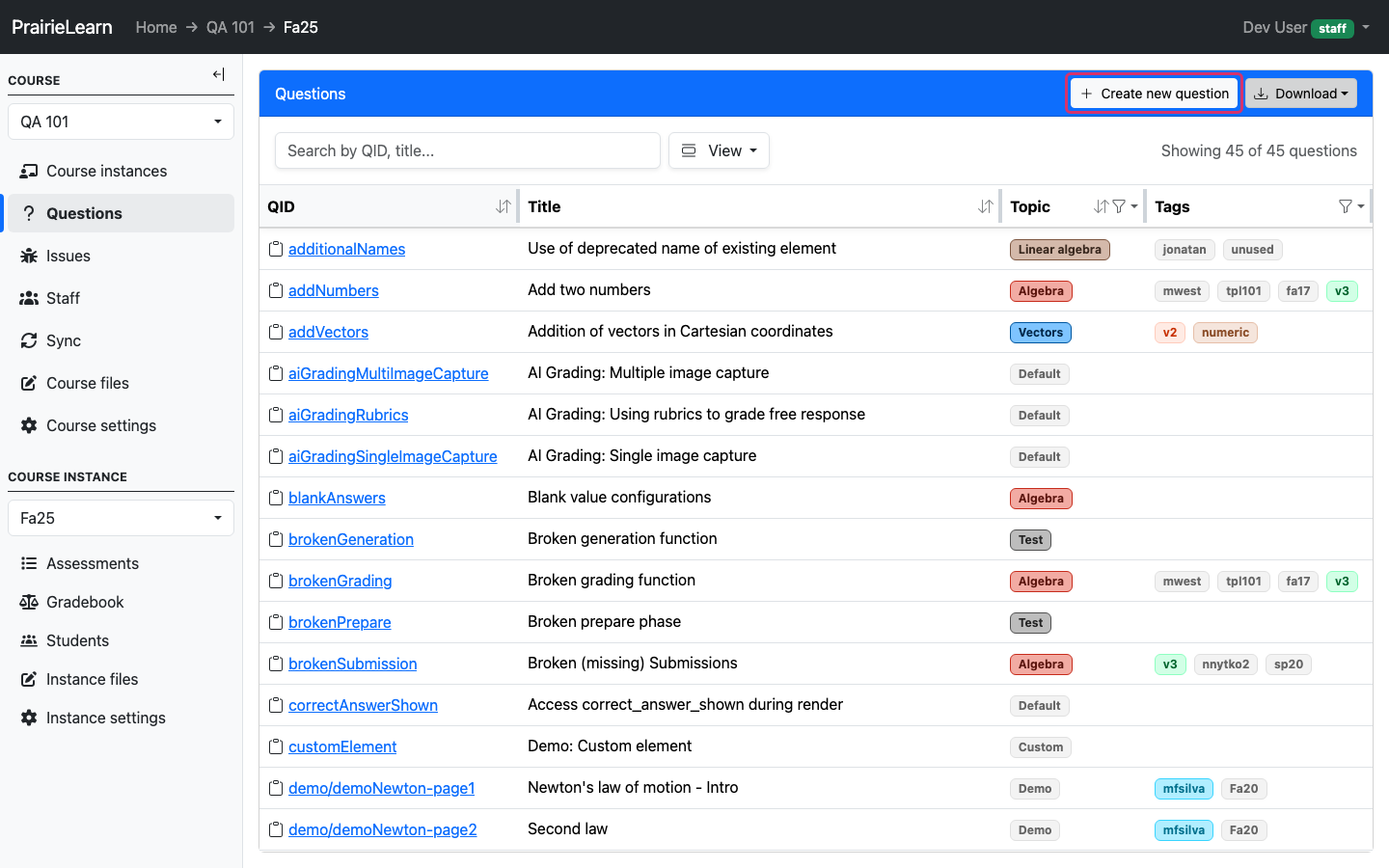Image resolution: width=1389 pixels, height=868 pixels.
Task: Open the QA 101 course selector
Action: (x=121, y=122)
